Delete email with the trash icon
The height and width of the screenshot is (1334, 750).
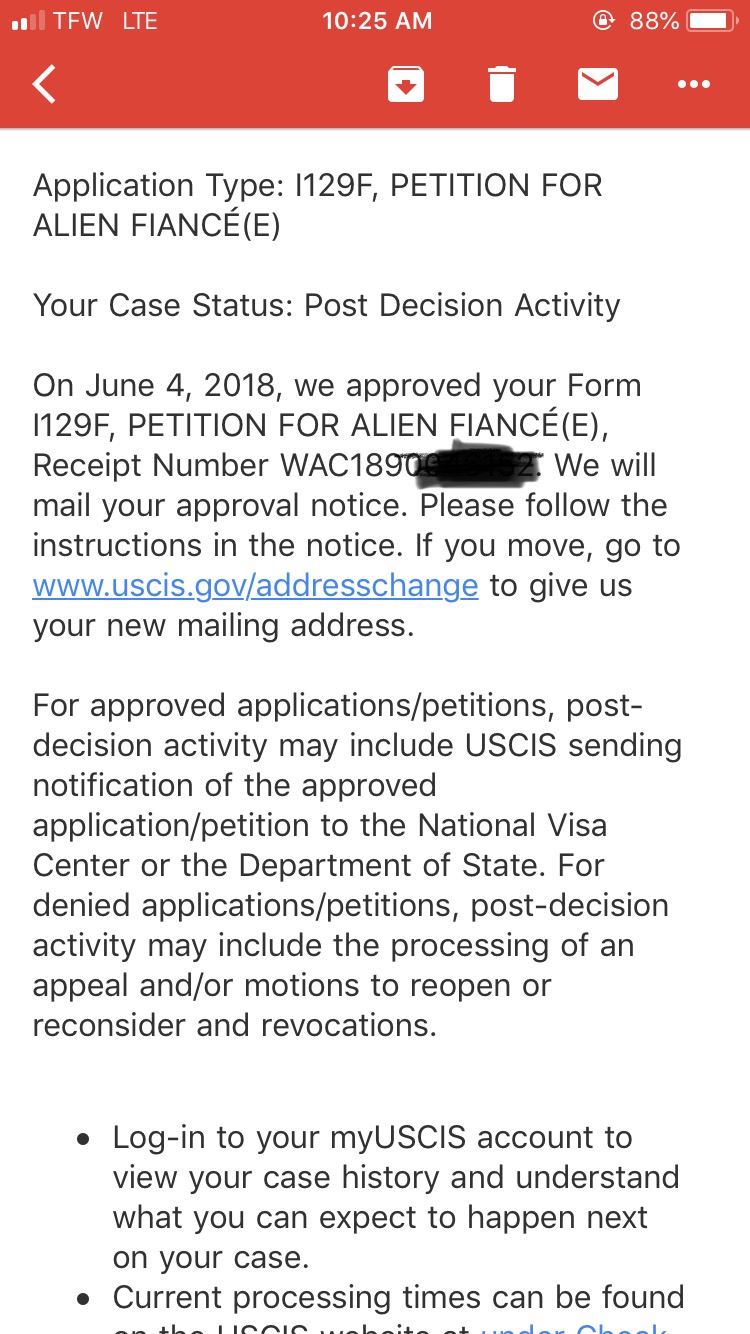click(x=502, y=85)
